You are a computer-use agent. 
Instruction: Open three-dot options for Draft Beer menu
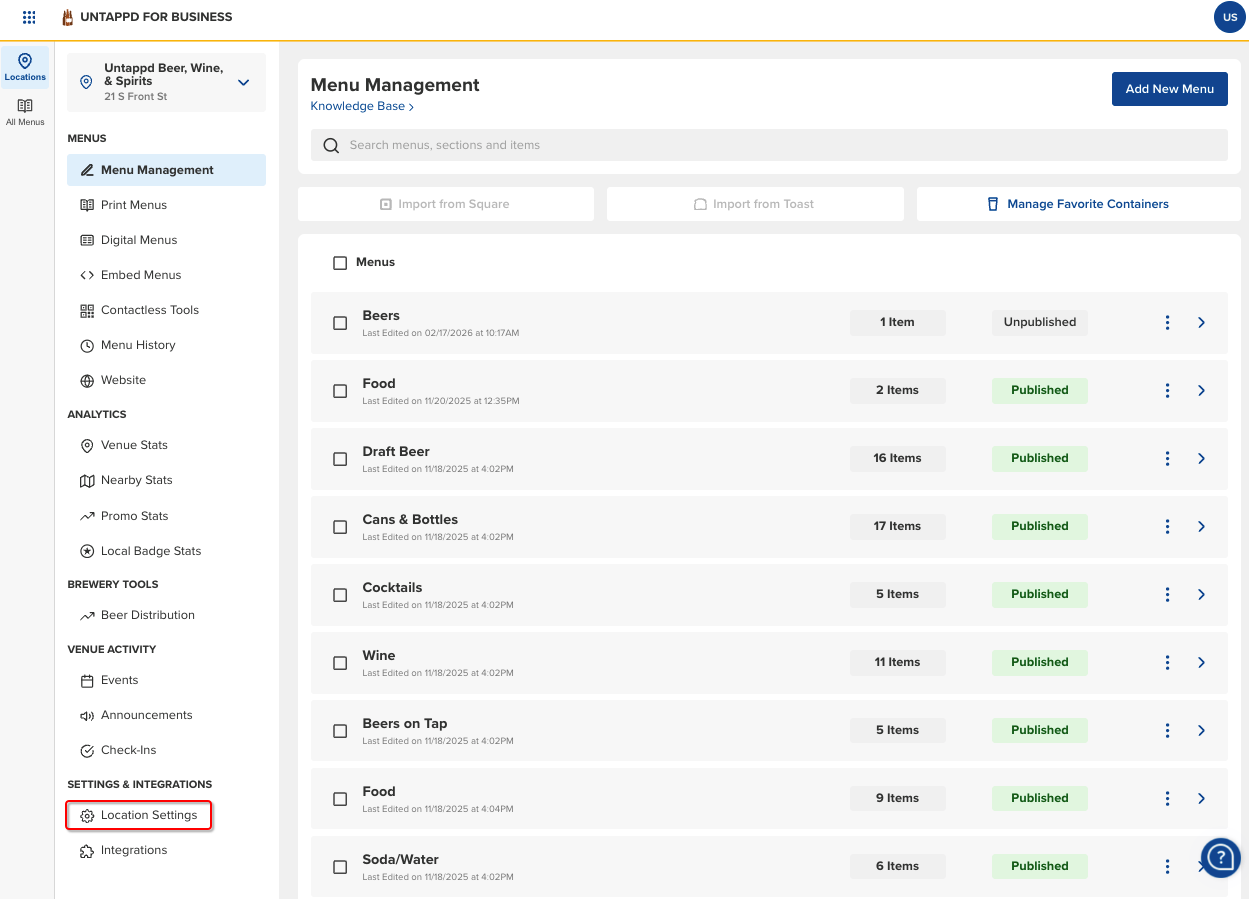(x=1167, y=458)
